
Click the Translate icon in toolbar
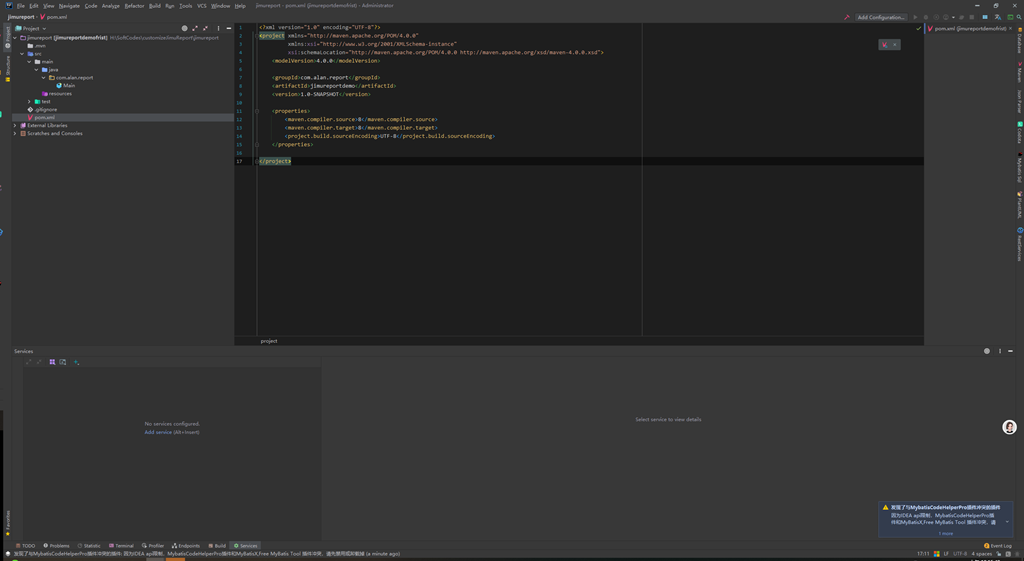click(x=997, y=17)
